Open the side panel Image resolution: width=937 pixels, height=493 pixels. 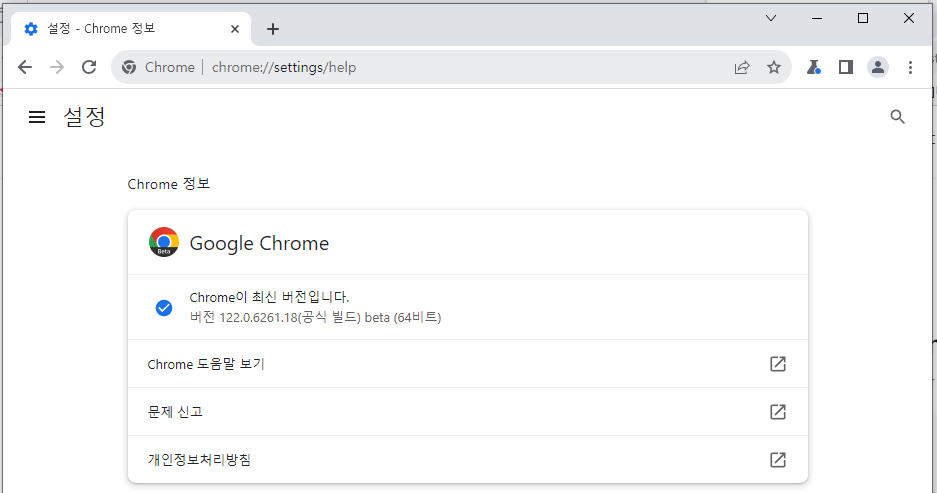tap(846, 67)
